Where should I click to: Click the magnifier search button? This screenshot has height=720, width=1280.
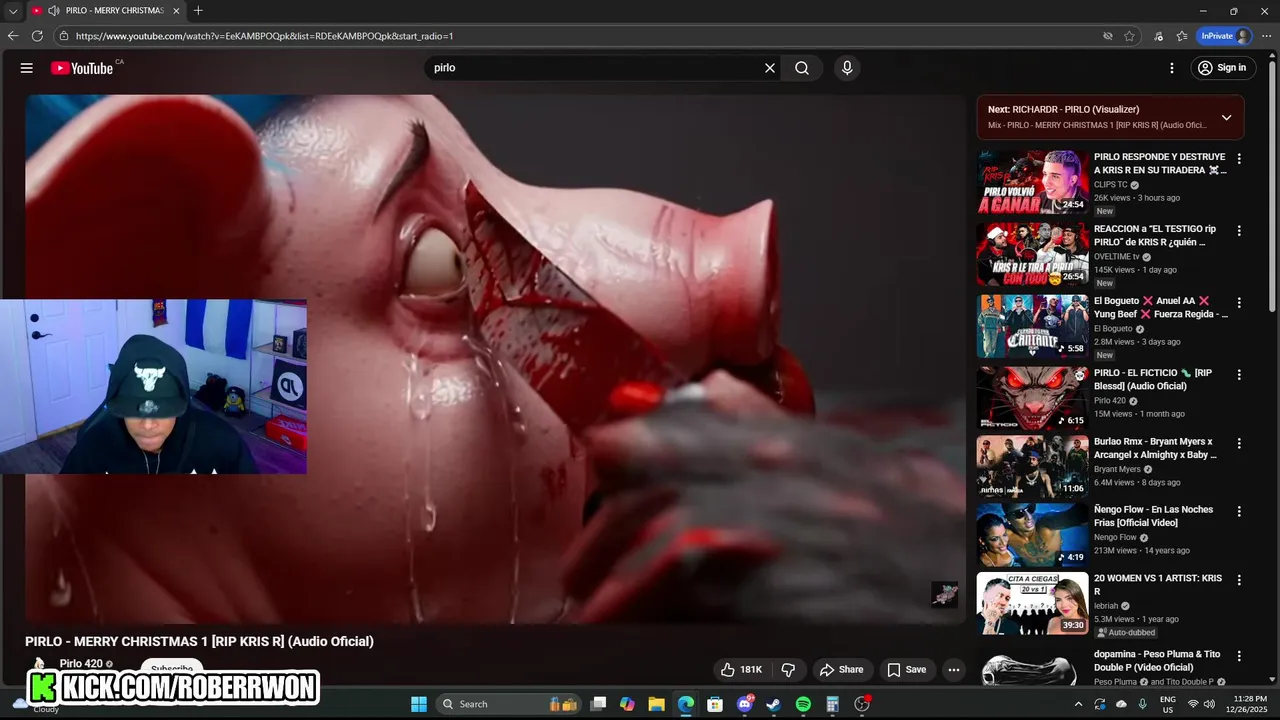[802, 68]
